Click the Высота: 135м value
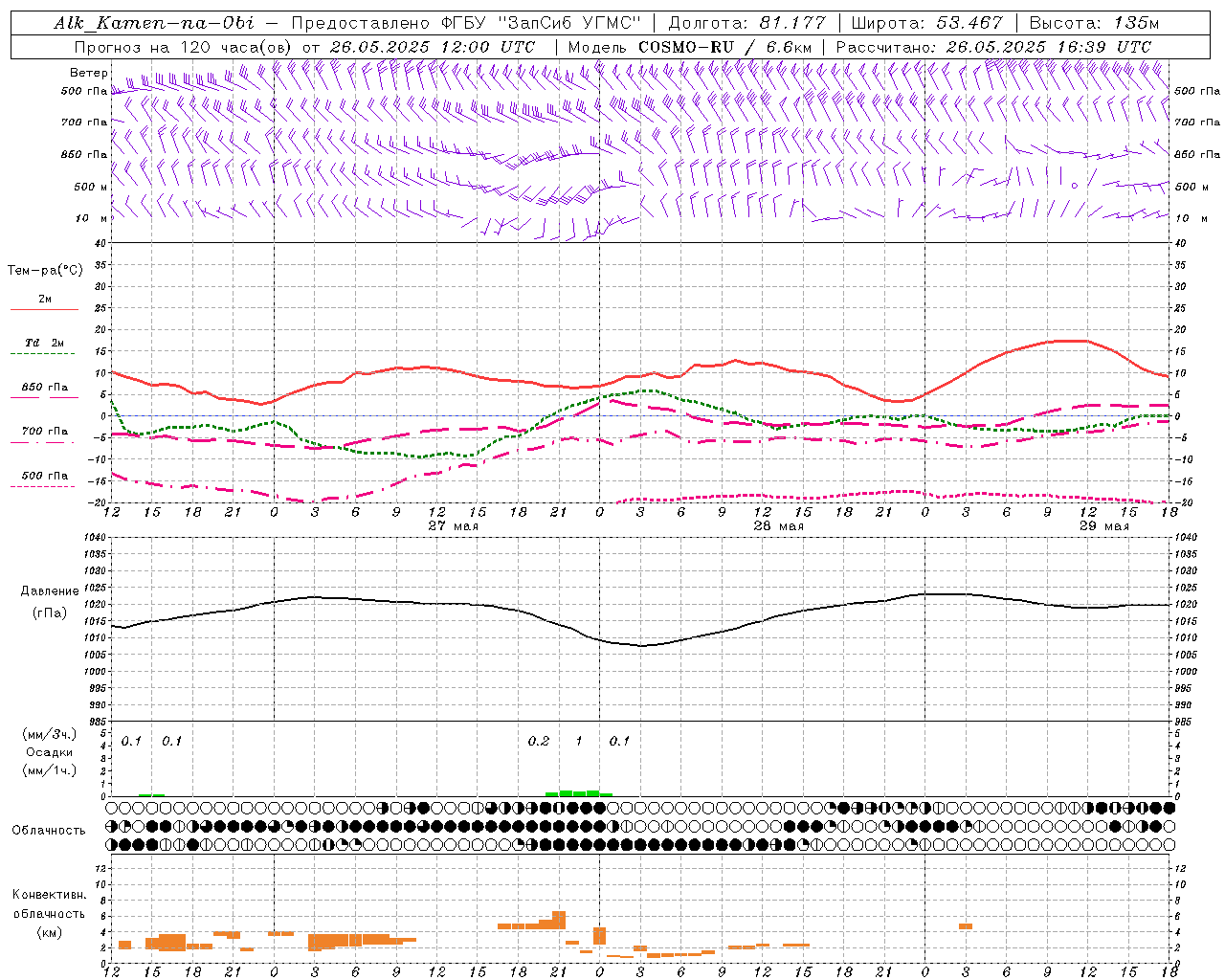Viewport: 1225px width, 980px height. [1093, 23]
